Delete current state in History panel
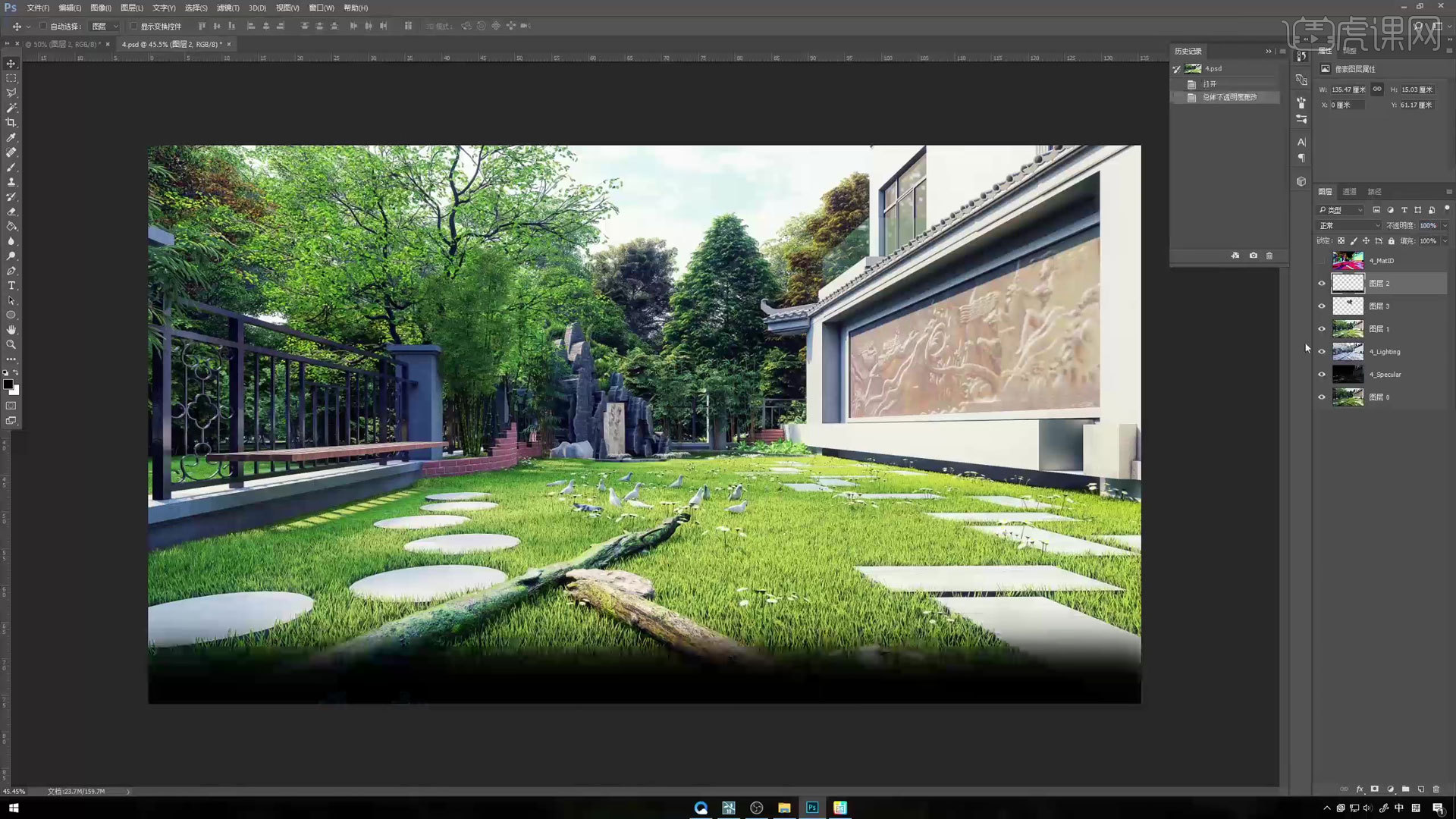Image resolution: width=1456 pixels, height=819 pixels. tap(1269, 256)
